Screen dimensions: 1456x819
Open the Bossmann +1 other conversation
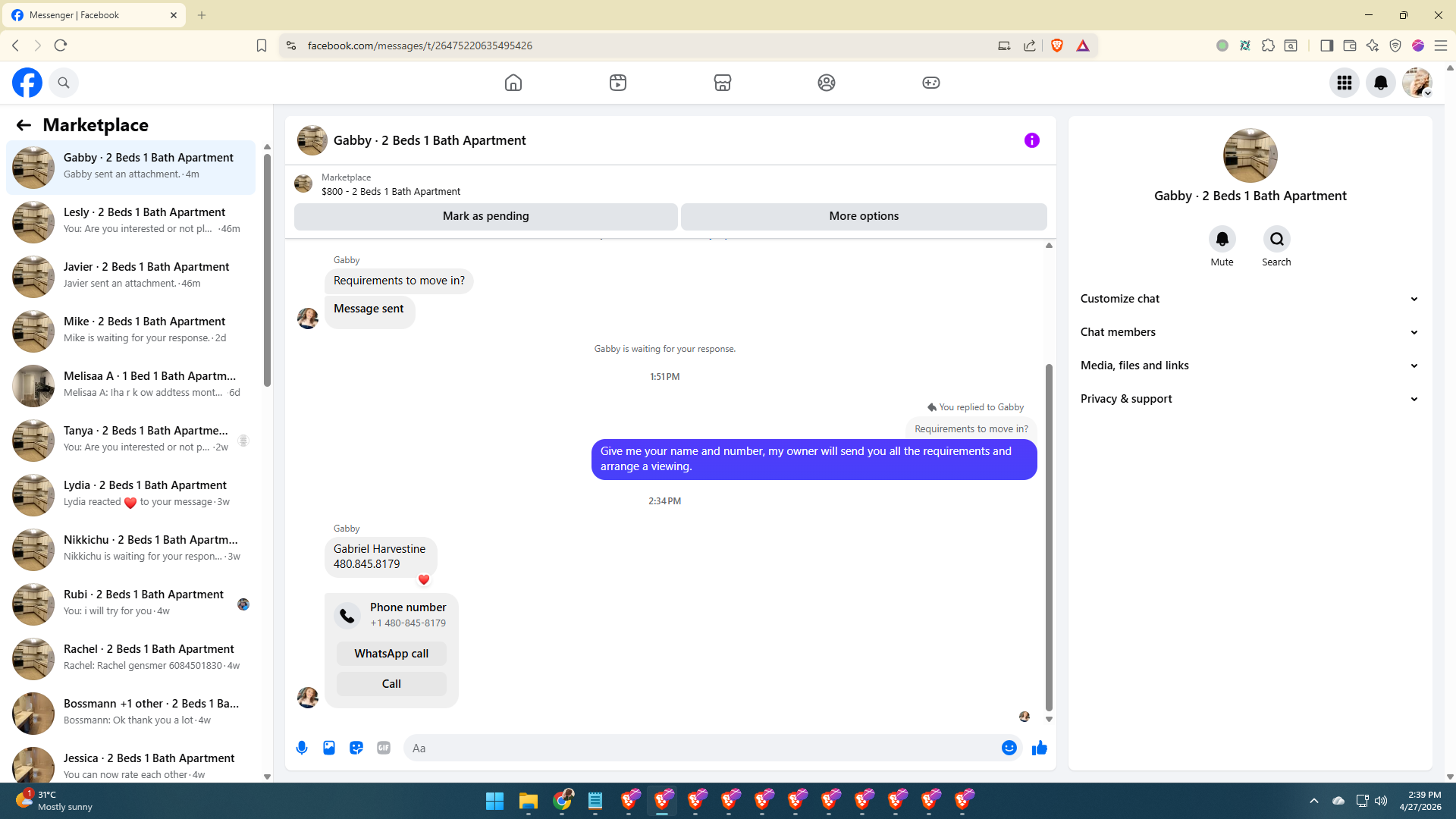[x=130, y=713]
